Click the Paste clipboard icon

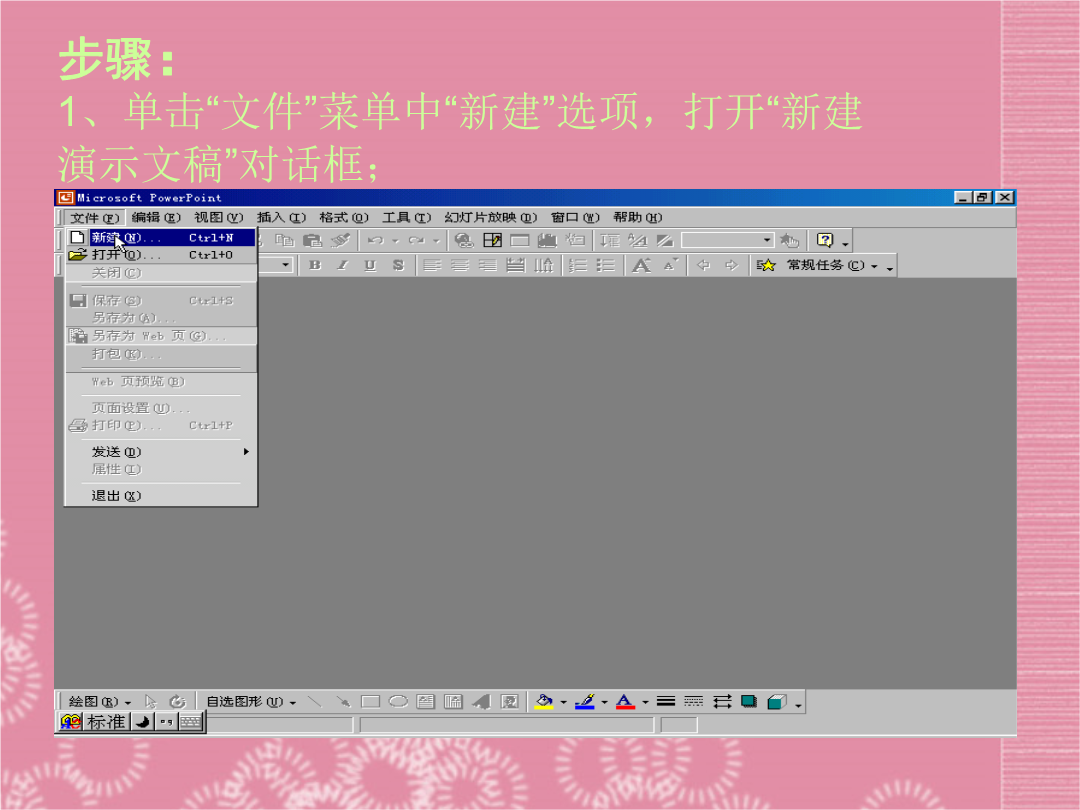click(313, 240)
